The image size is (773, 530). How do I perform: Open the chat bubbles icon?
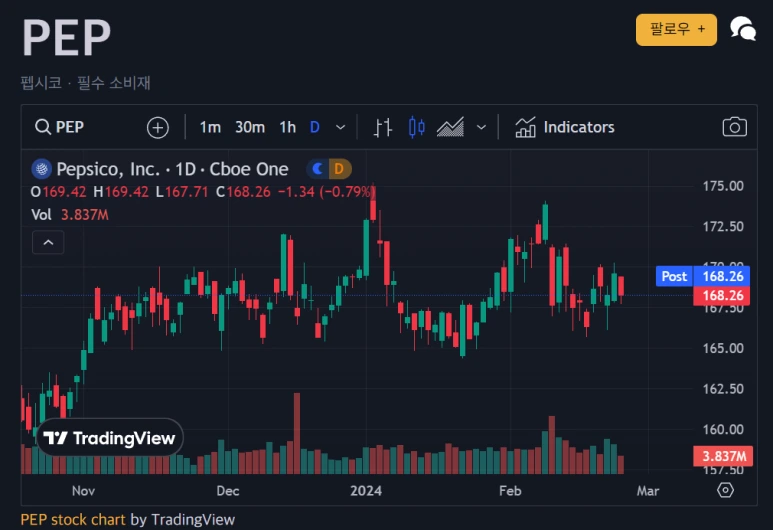point(743,29)
